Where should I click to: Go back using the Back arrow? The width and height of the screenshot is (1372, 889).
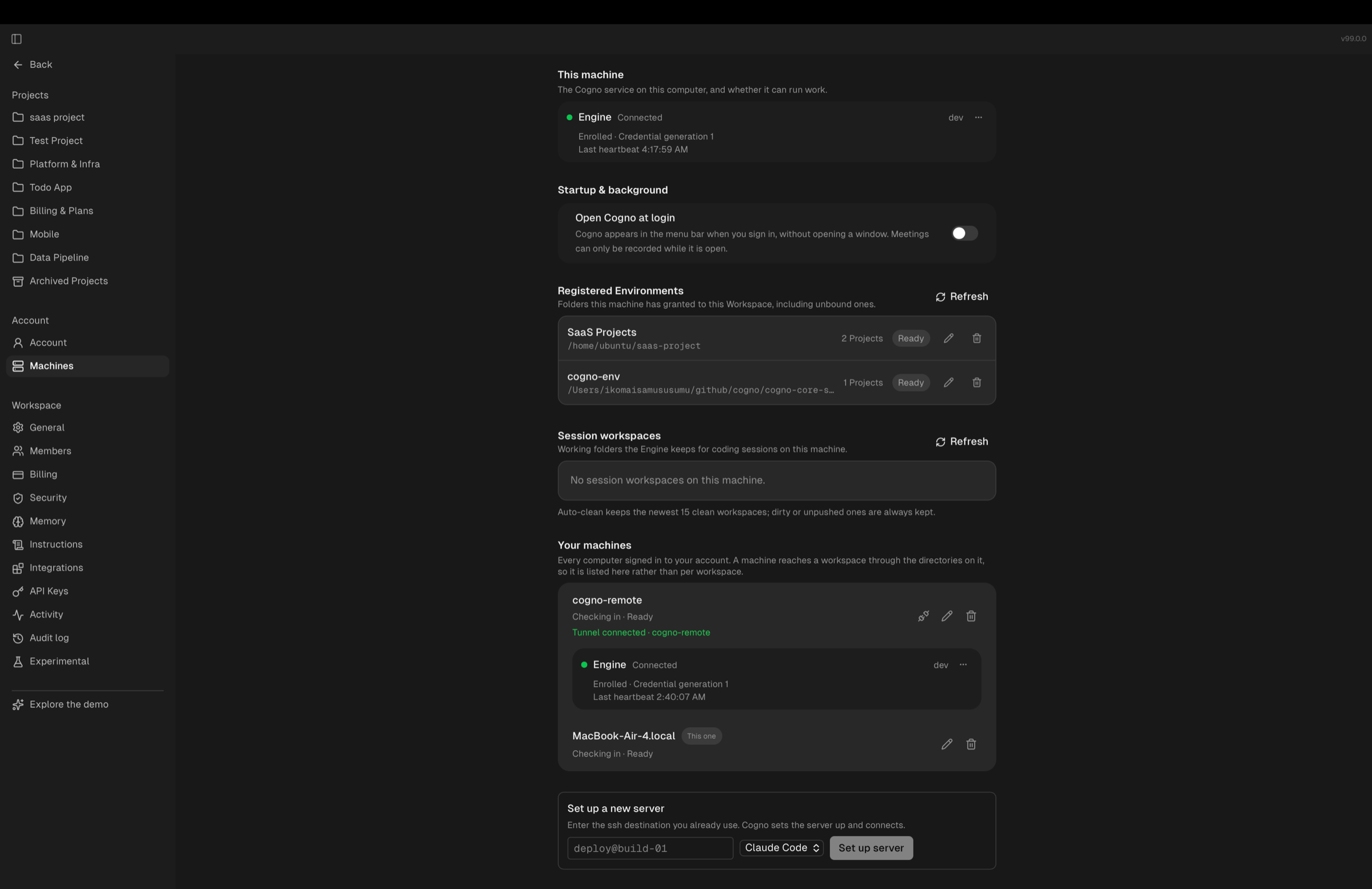(33, 65)
